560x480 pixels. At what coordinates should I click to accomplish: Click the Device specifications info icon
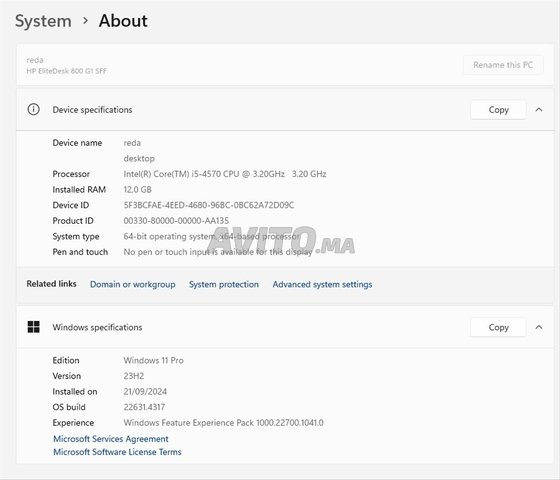[34, 109]
